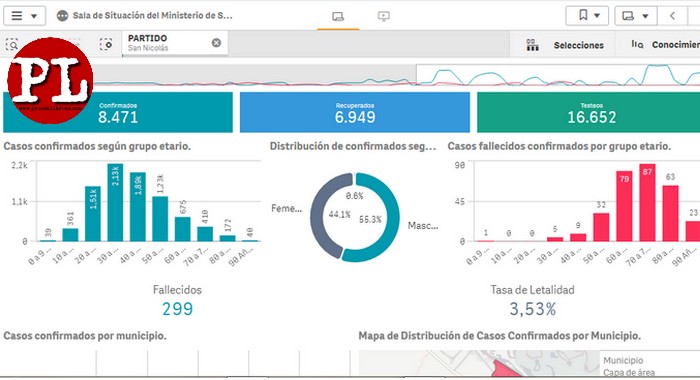This screenshot has width=700, height=380.
Task: Click the selections grid icon
Action: [532, 45]
